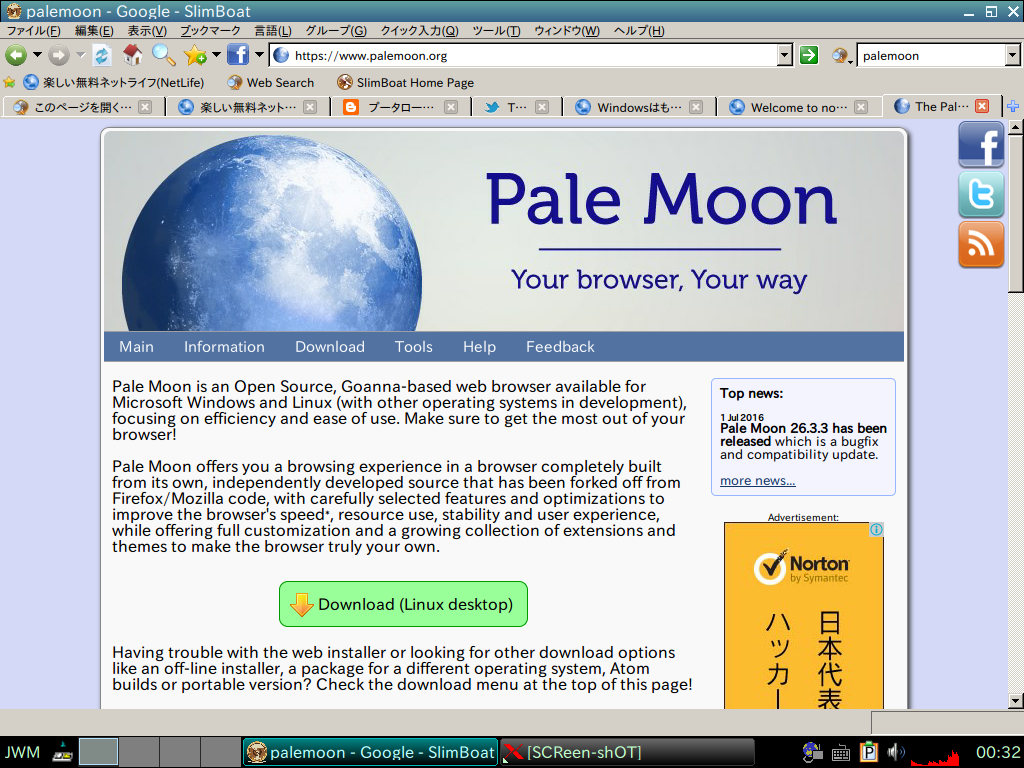The image size is (1024, 768).
Task: Switch to the 楽しい無料ネット… tab
Action: (247, 107)
